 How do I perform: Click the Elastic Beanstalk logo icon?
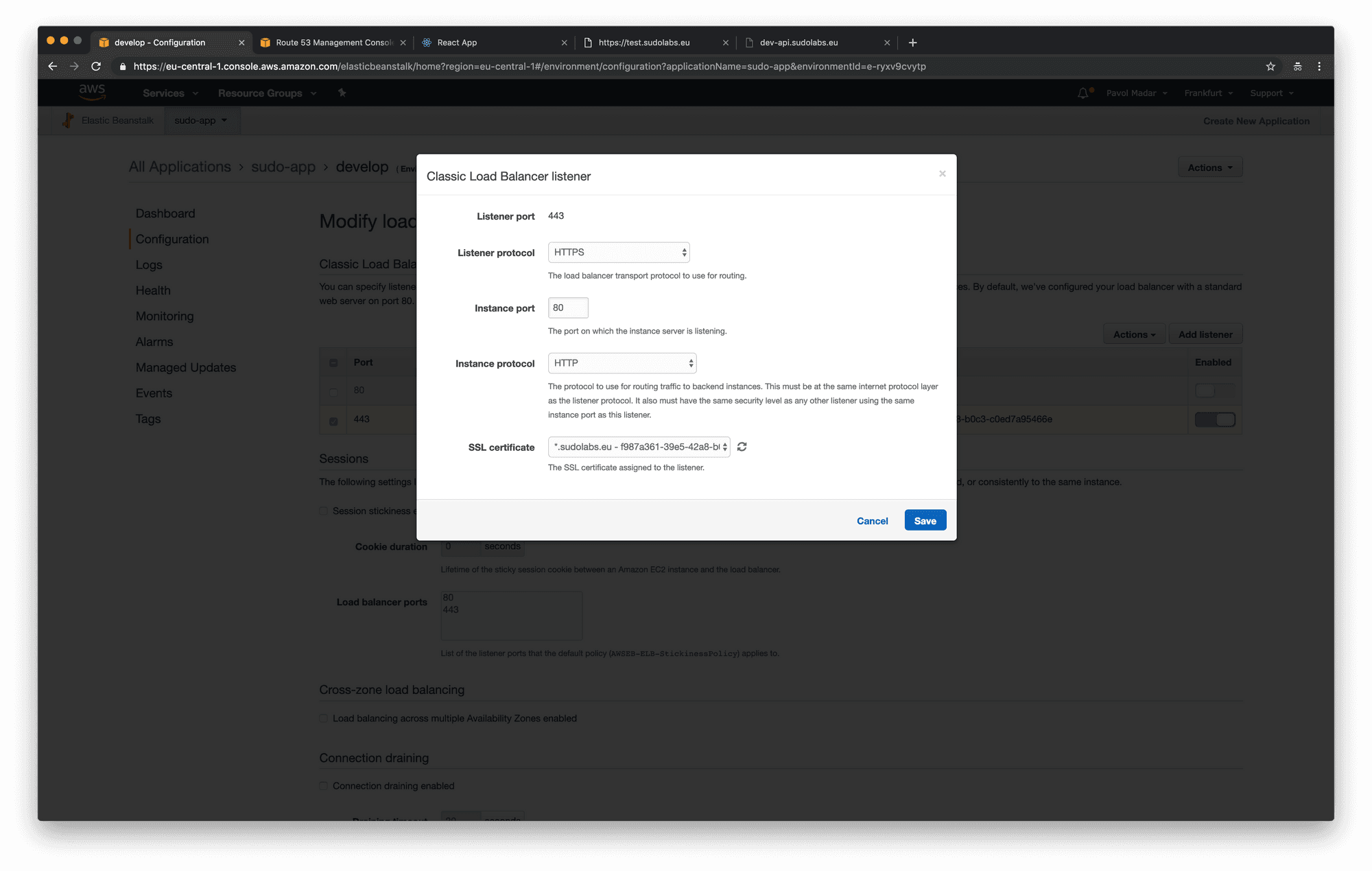pos(68,120)
